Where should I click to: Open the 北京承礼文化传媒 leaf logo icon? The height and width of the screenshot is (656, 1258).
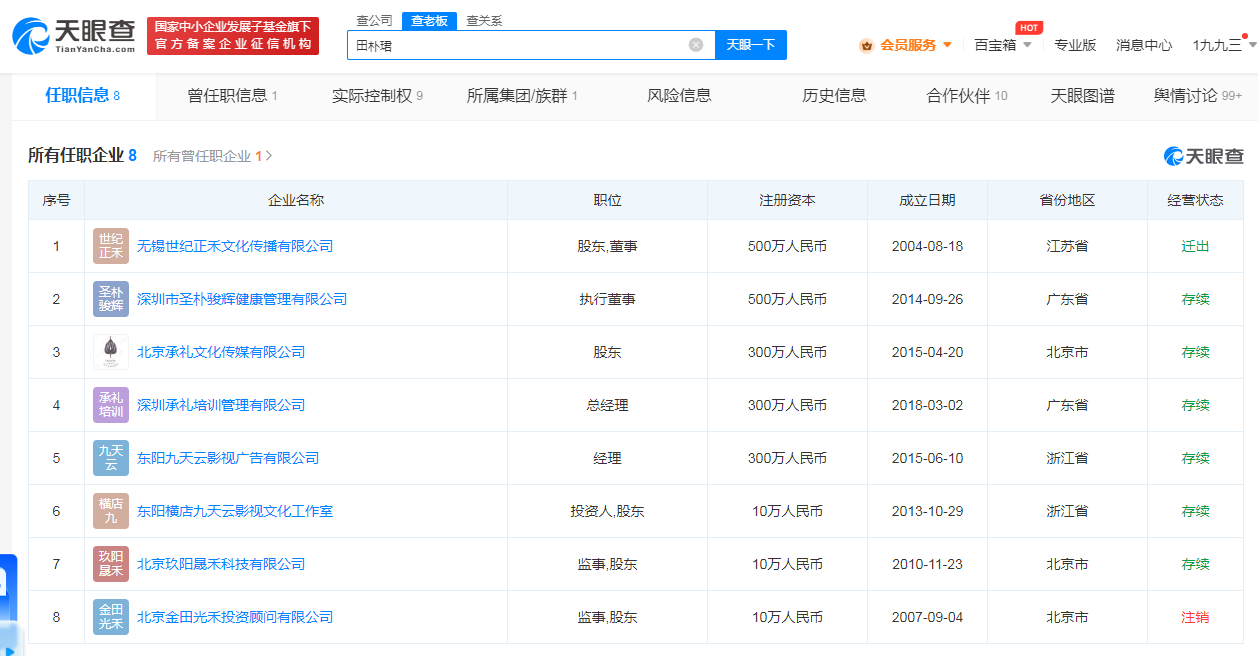111,352
